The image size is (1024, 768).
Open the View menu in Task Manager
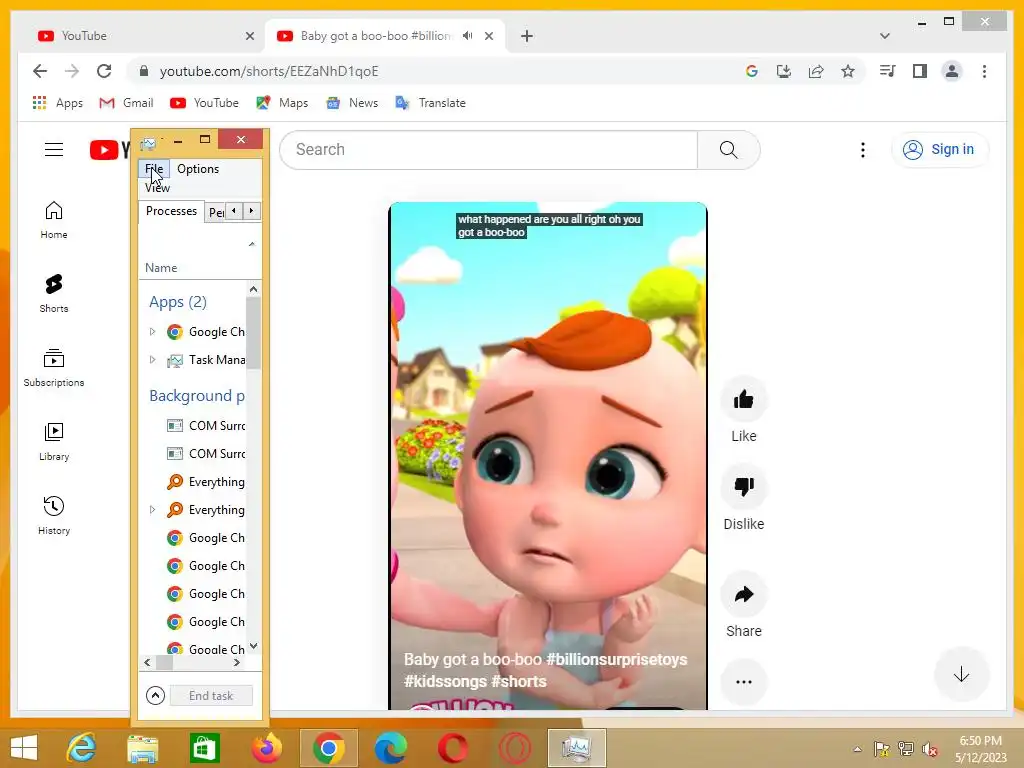pyautogui.click(x=157, y=187)
